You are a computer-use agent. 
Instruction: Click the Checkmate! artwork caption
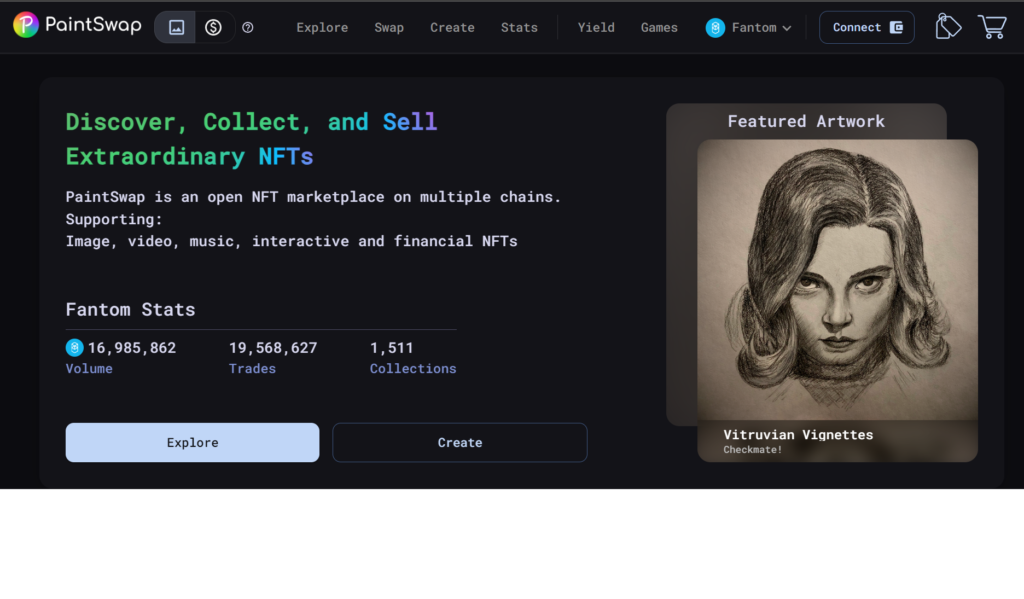(752, 450)
